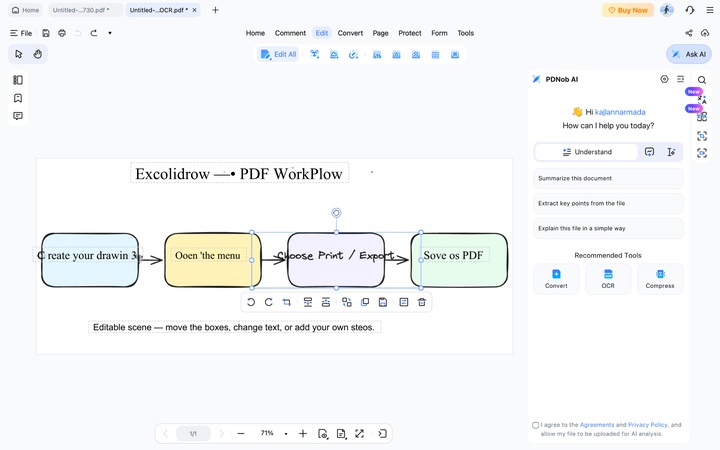Switch to the Convert ribbon tab

(x=350, y=33)
